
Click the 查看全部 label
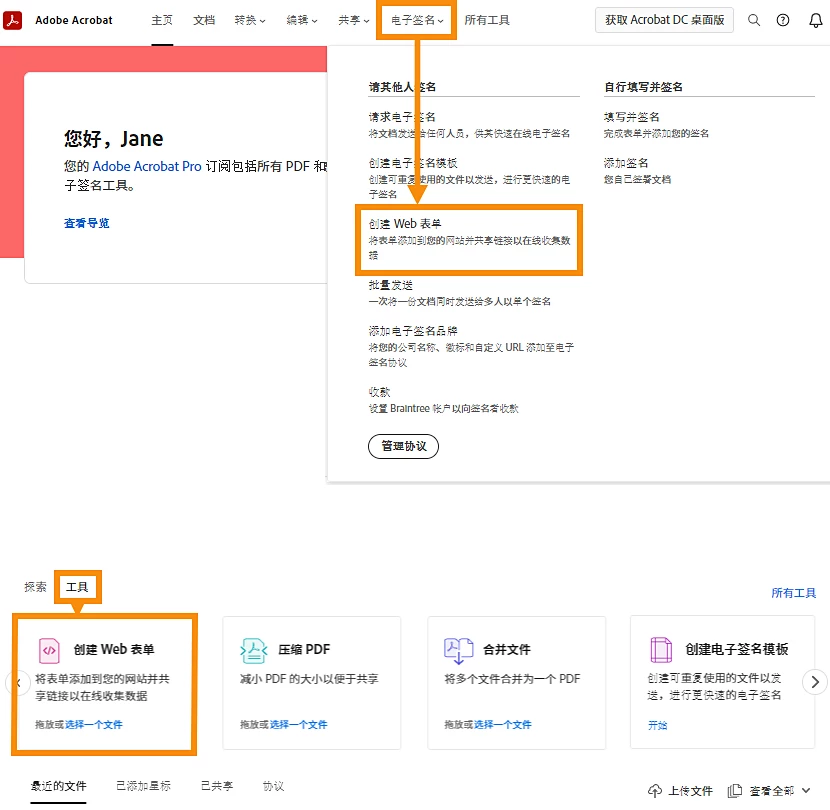pos(772,791)
